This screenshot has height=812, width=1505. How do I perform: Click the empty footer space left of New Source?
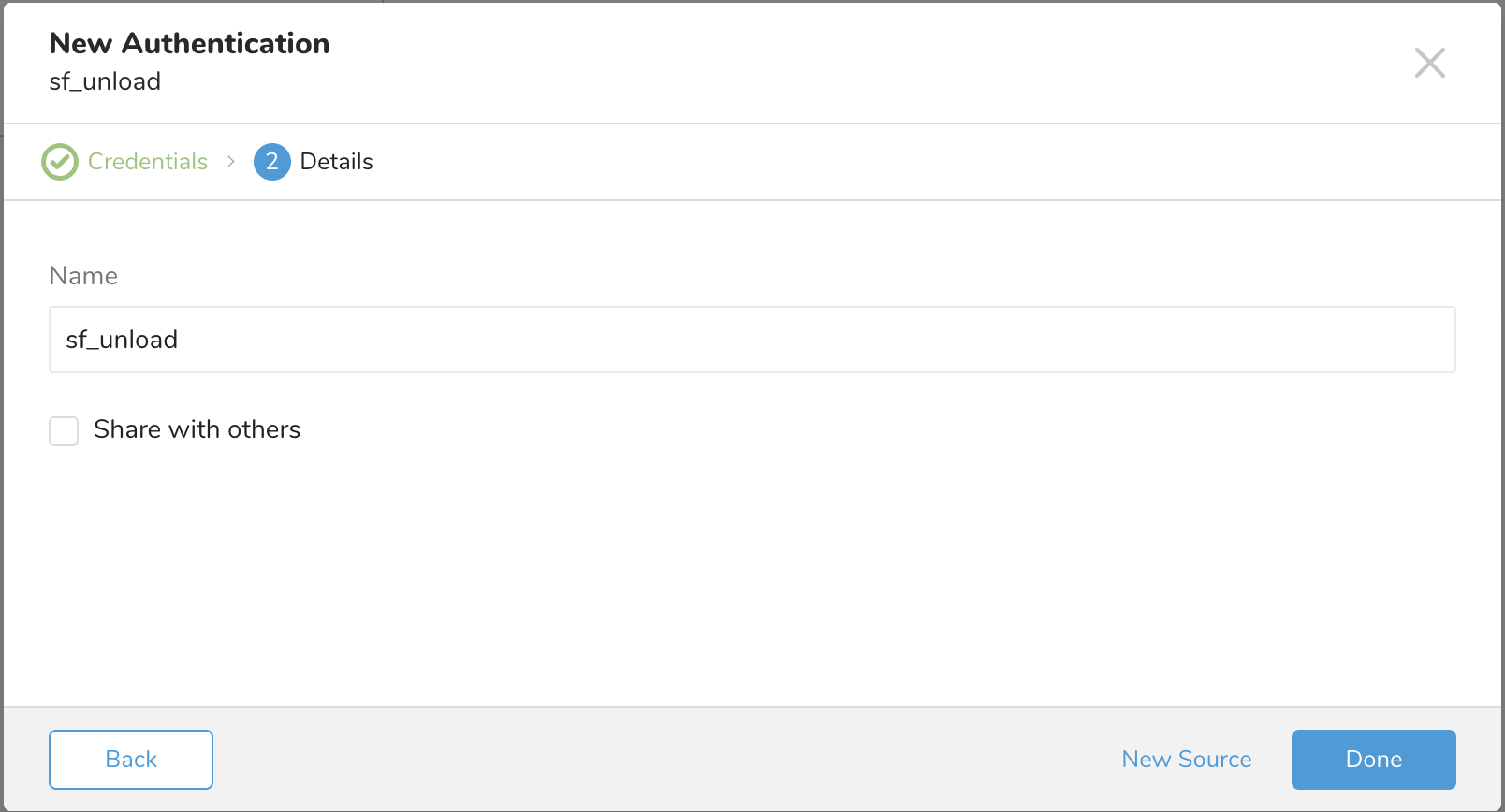pos(655,759)
